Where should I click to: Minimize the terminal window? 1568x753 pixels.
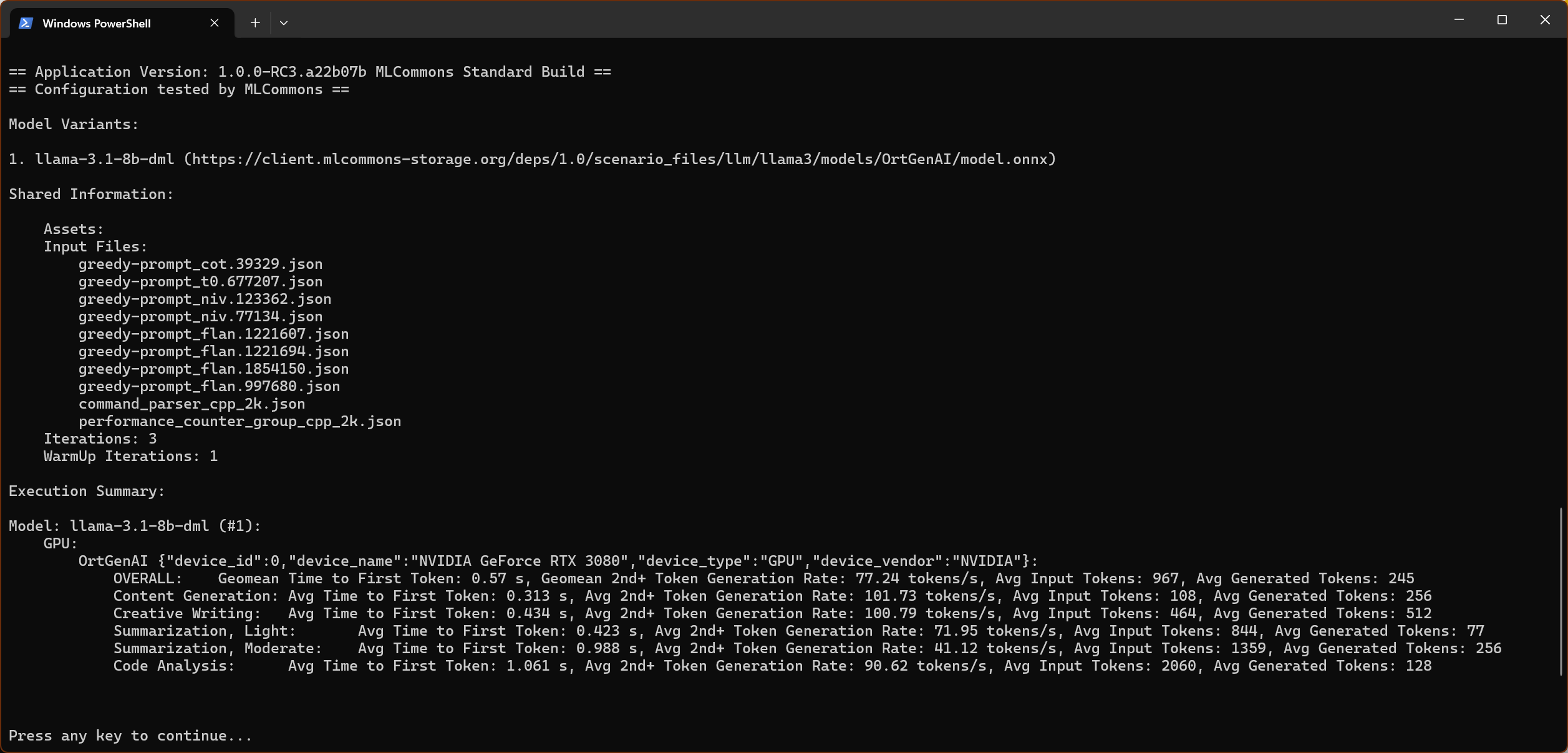(1459, 20)
